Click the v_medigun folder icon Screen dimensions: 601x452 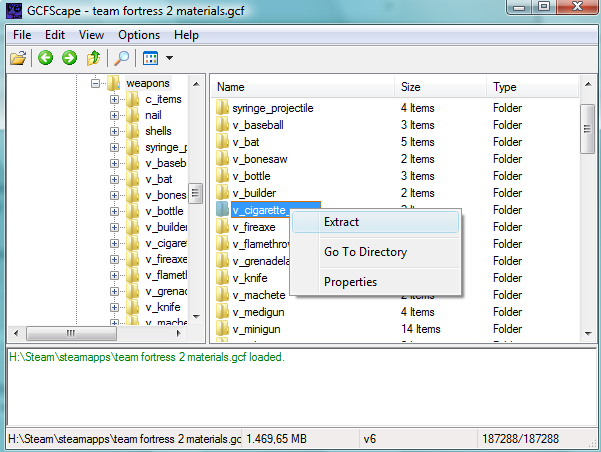pyautogui.click(x=222, y=312)
